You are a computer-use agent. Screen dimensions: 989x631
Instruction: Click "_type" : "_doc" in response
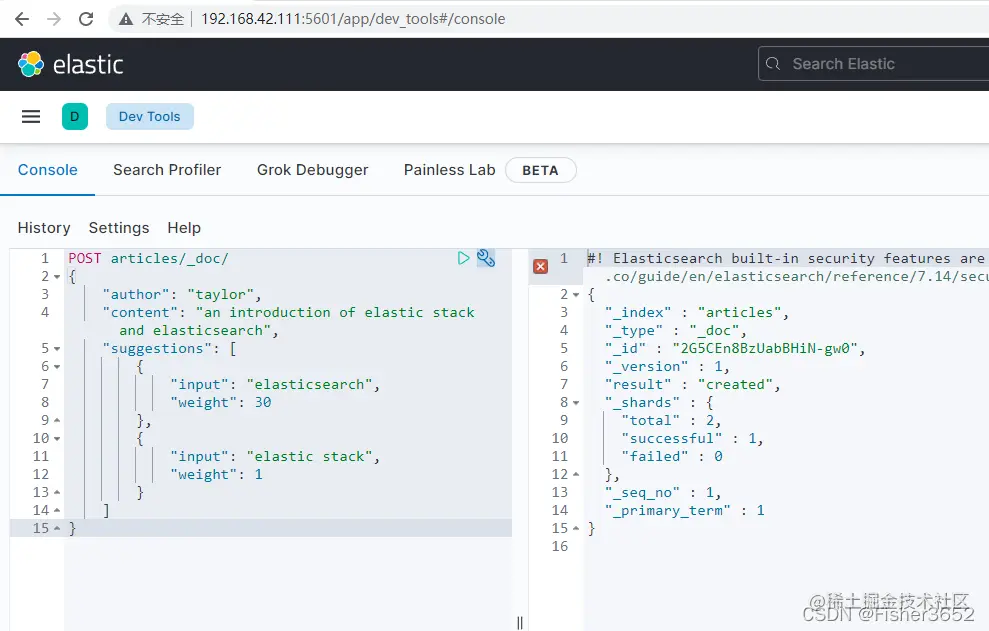[675, 331]
